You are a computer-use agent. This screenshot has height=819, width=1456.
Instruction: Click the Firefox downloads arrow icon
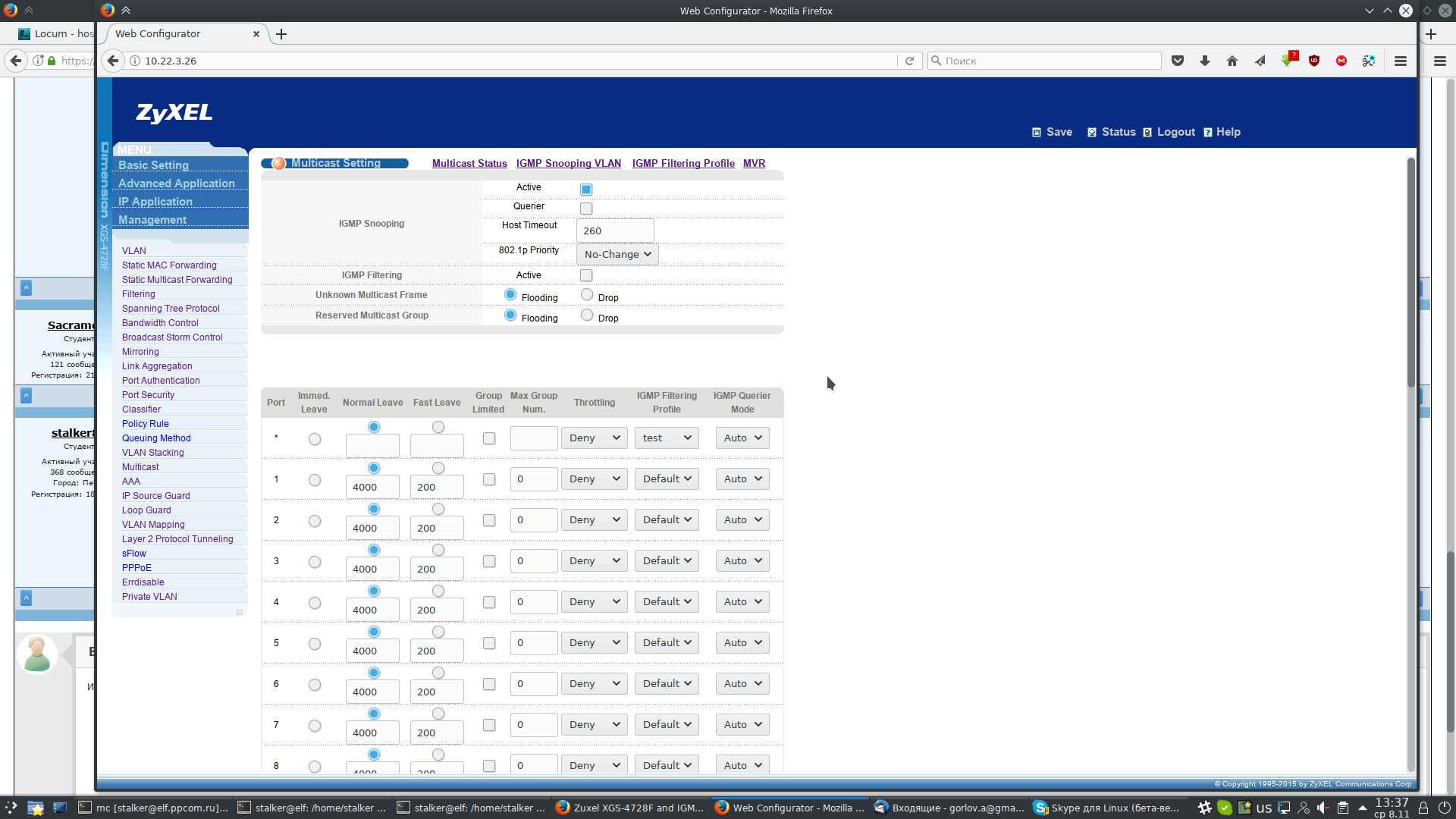click(x=1205, y=61)
